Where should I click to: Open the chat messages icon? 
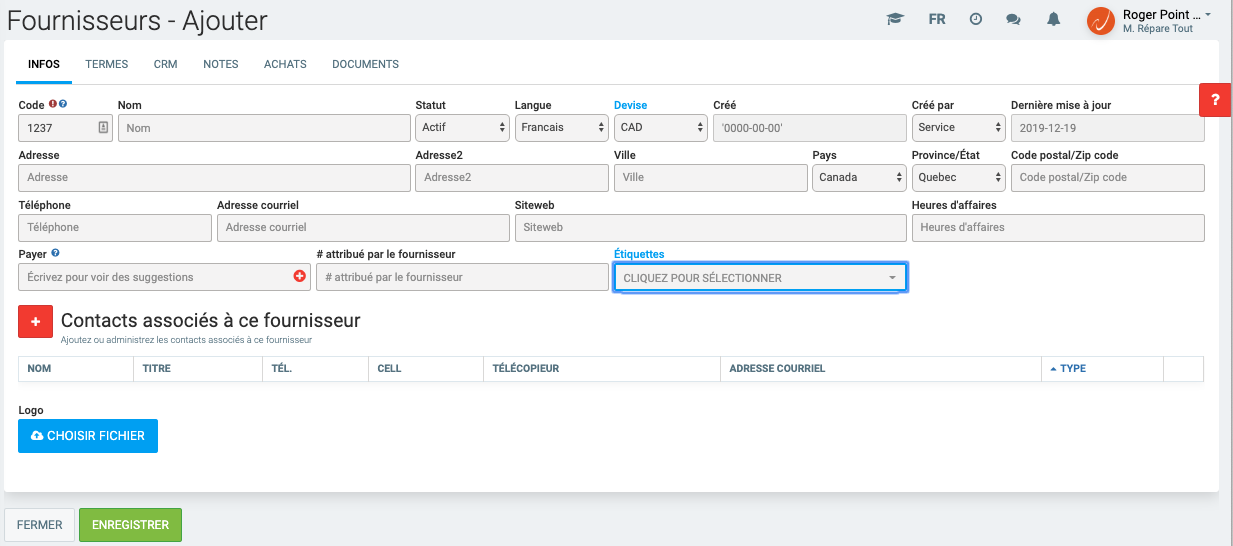coord(1013,19)
